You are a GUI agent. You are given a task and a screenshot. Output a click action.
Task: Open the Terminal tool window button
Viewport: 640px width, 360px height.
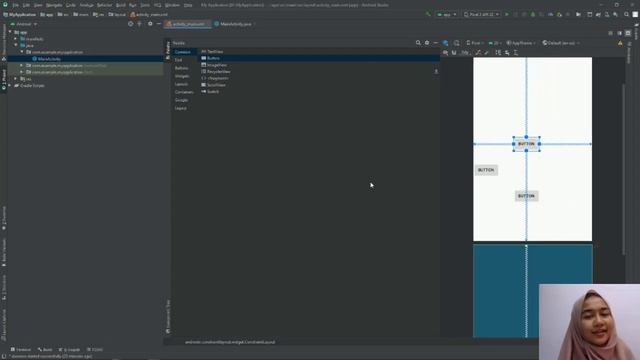click(x=20, y=350)
